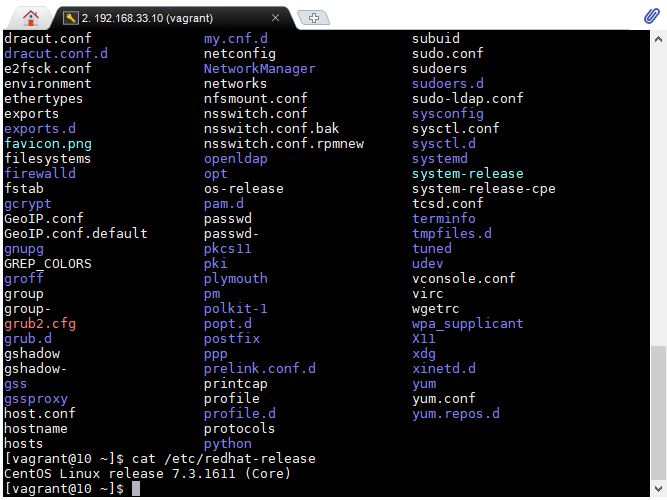667x500 pixels.
Task: Click the nsswitch.conf.rpmnew file name
Action: (284, 143)
